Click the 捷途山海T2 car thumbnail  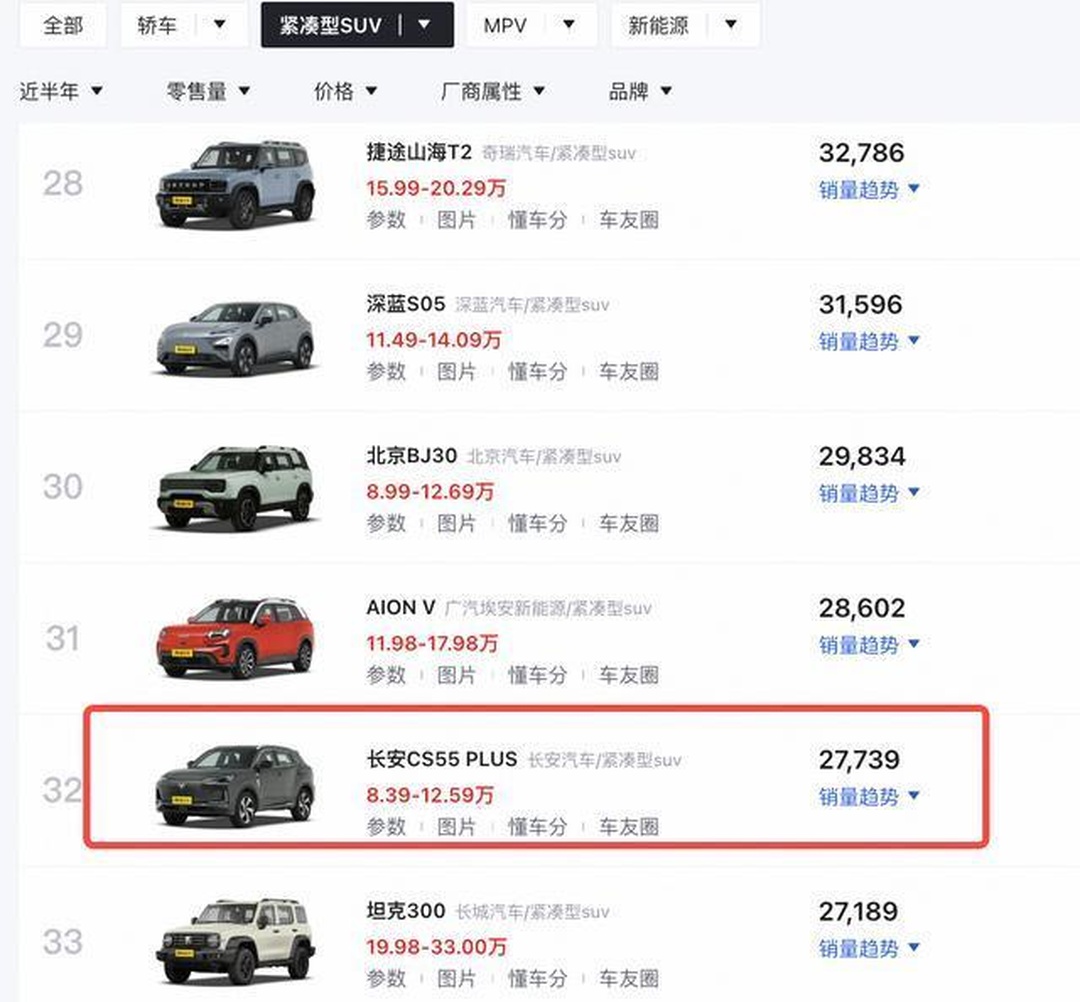(x=236, y=183)
